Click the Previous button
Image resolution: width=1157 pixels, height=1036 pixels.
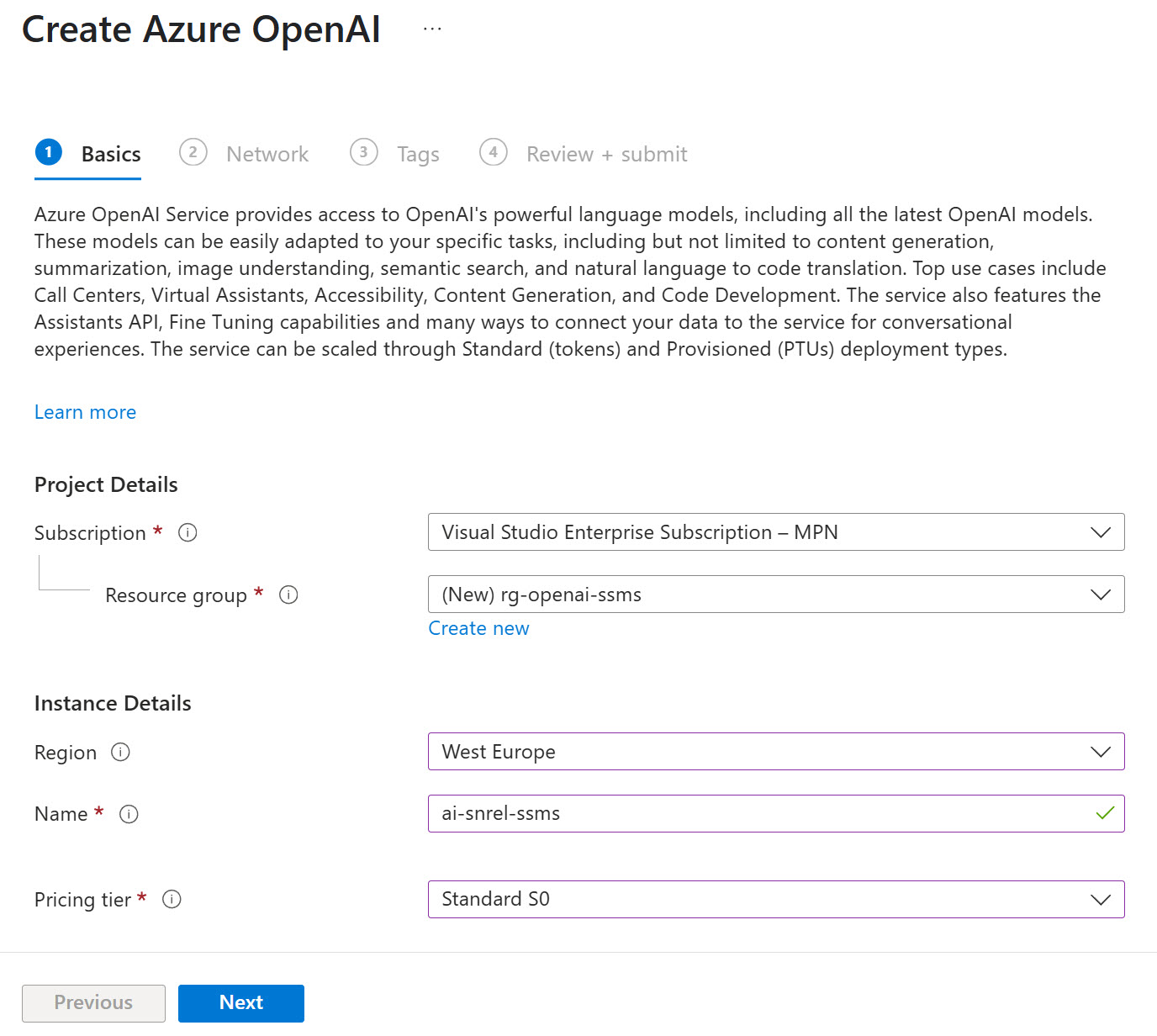point(93,1002)
